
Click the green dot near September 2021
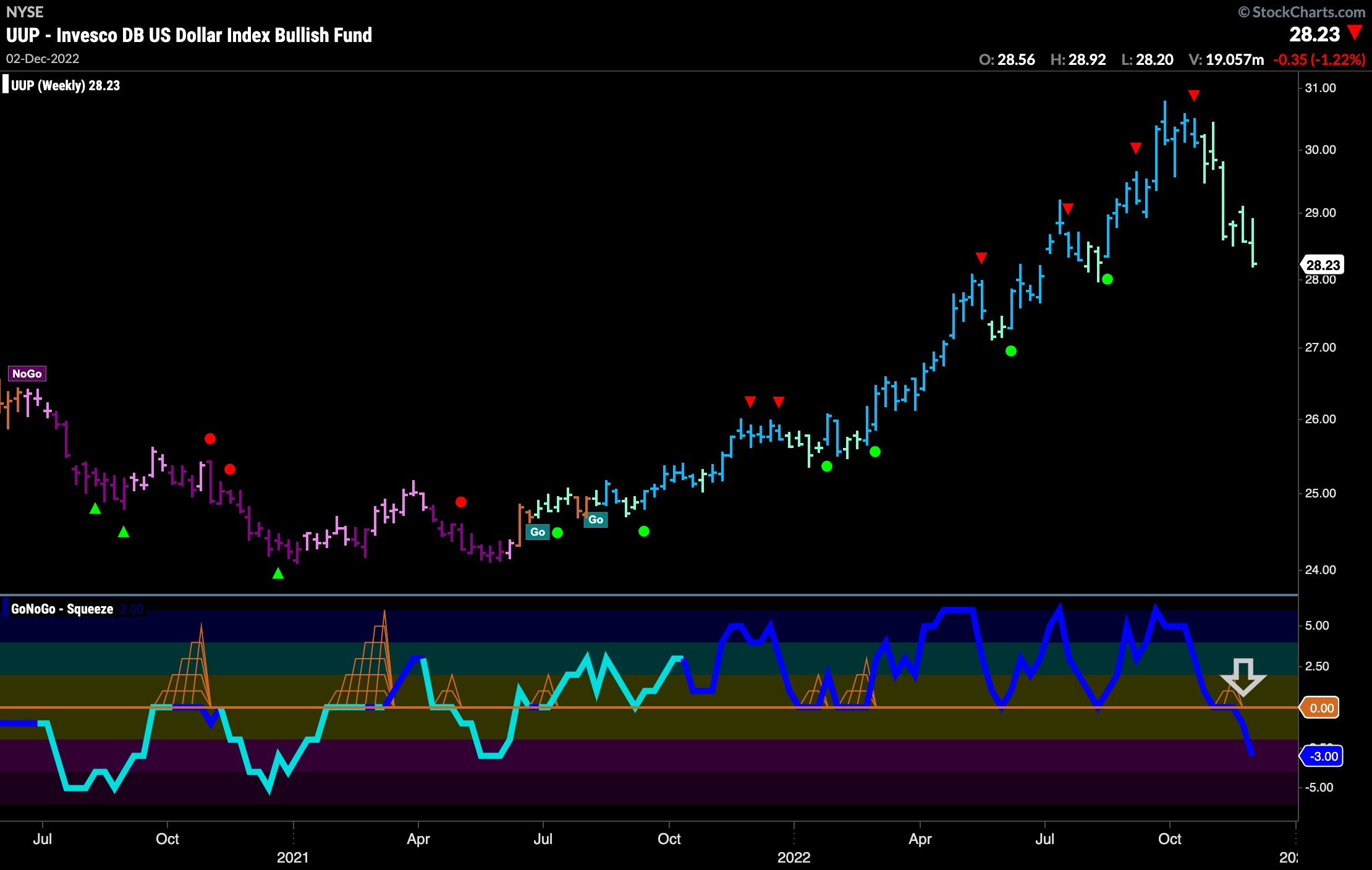644,531
